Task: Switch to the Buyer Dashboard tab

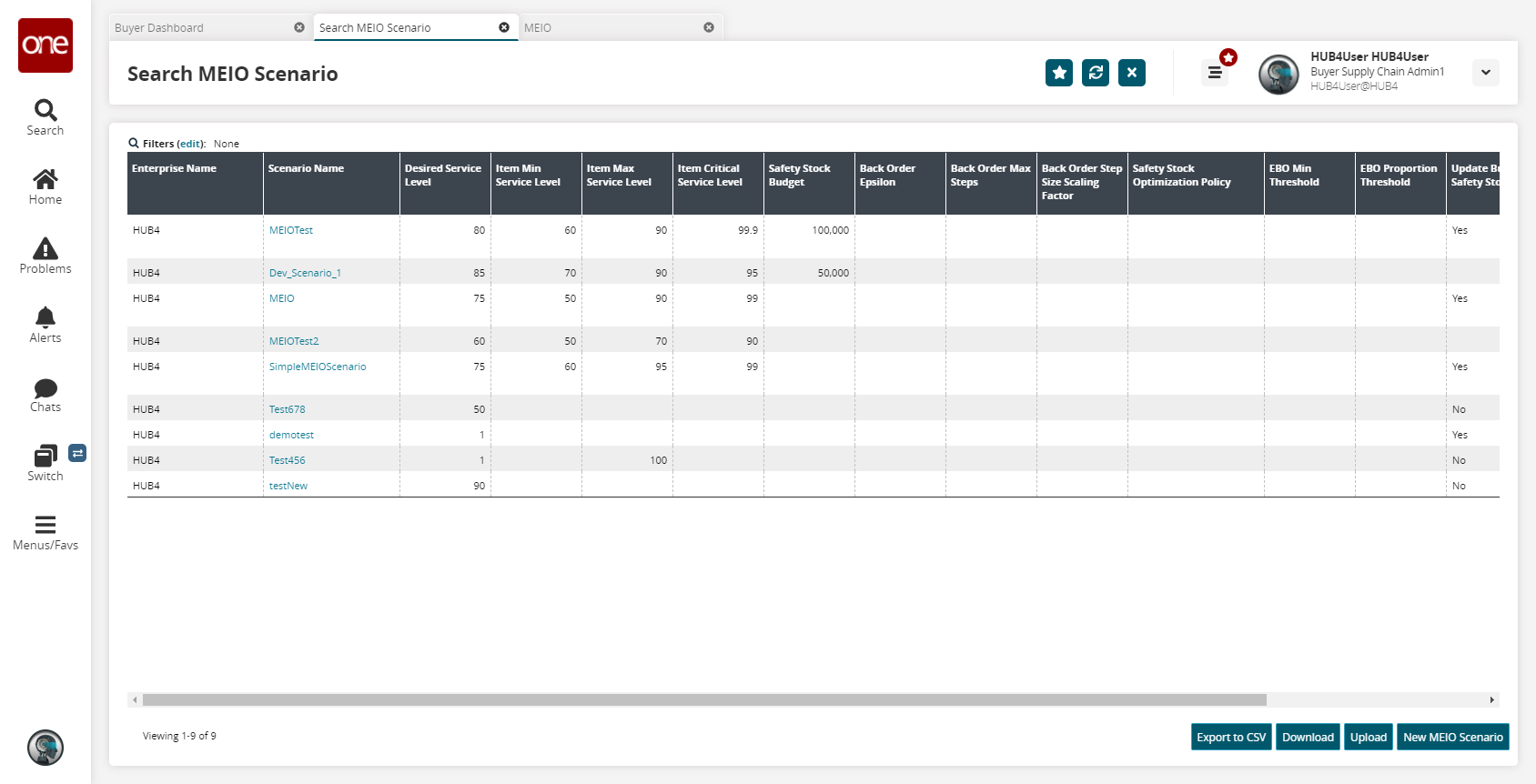Action: tap(159, 28)
